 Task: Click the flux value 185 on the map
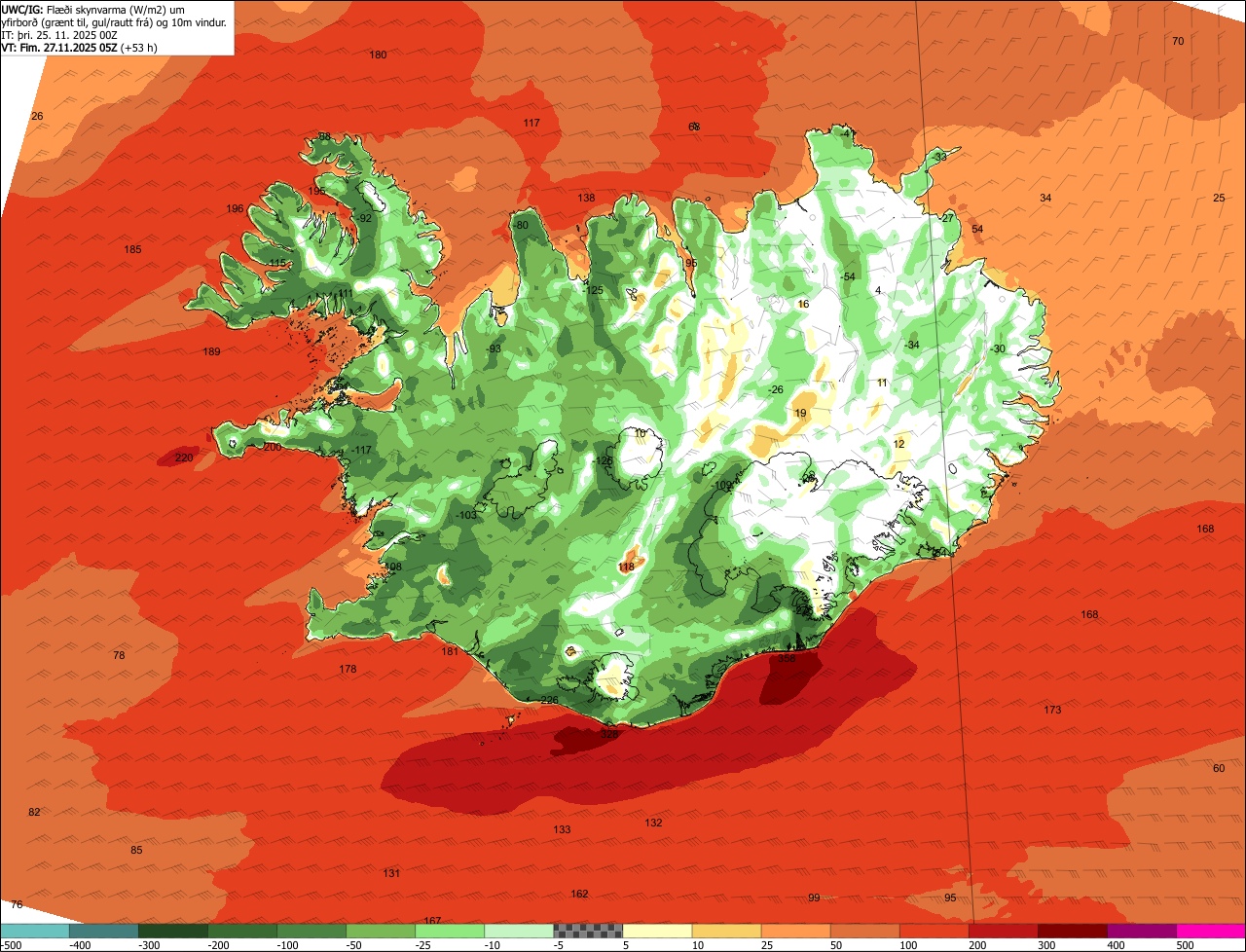(x=132, y=249)
